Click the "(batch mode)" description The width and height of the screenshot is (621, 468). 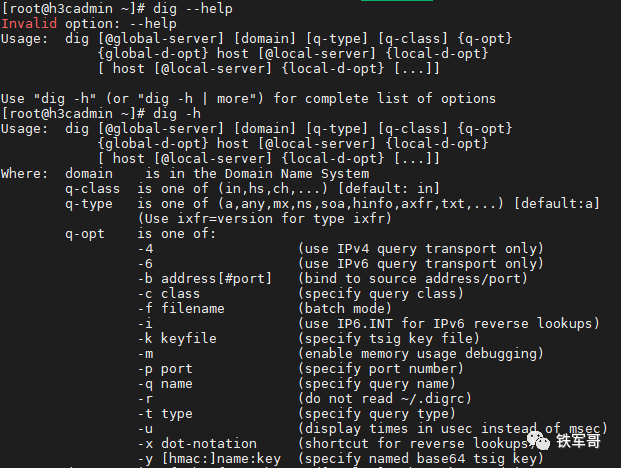(x=345, y=309)
